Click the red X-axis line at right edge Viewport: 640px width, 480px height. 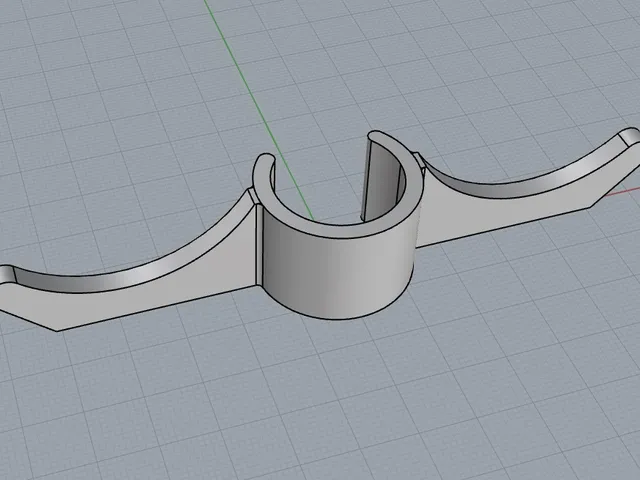click(x=622, y=192)
